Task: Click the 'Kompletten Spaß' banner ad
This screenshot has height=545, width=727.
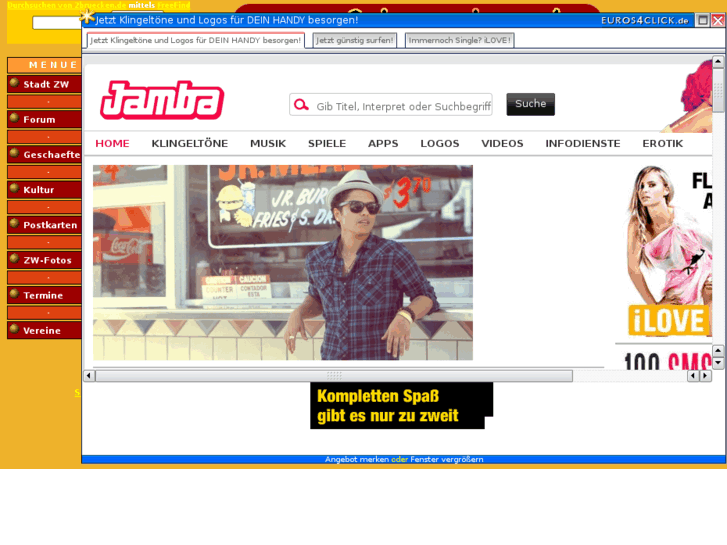Action: 402,406
